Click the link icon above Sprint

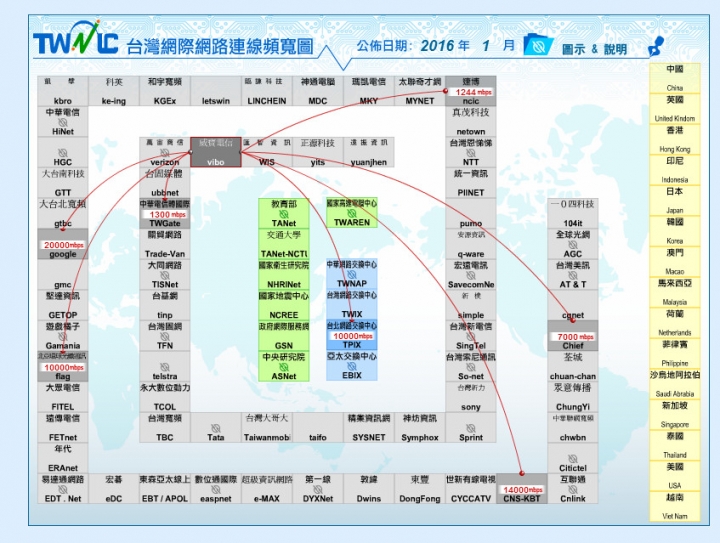[x=471, y=428]
